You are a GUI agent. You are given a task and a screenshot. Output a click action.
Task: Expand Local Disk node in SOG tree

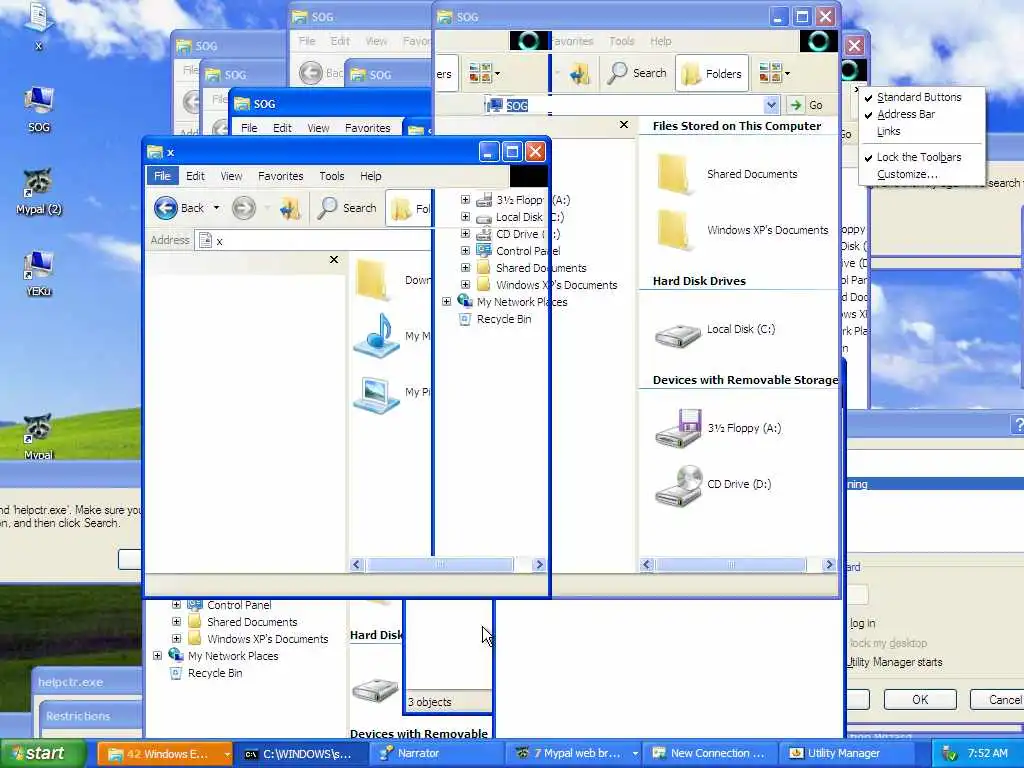pyautogui.click(x=465, y=217)
